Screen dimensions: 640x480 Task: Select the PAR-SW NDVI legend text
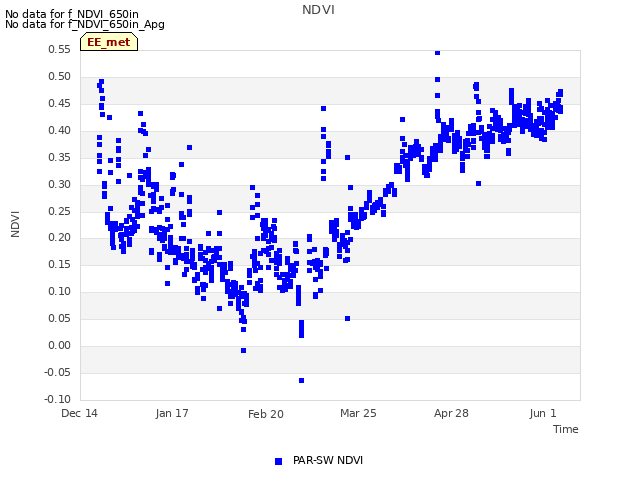click(328, 460)
